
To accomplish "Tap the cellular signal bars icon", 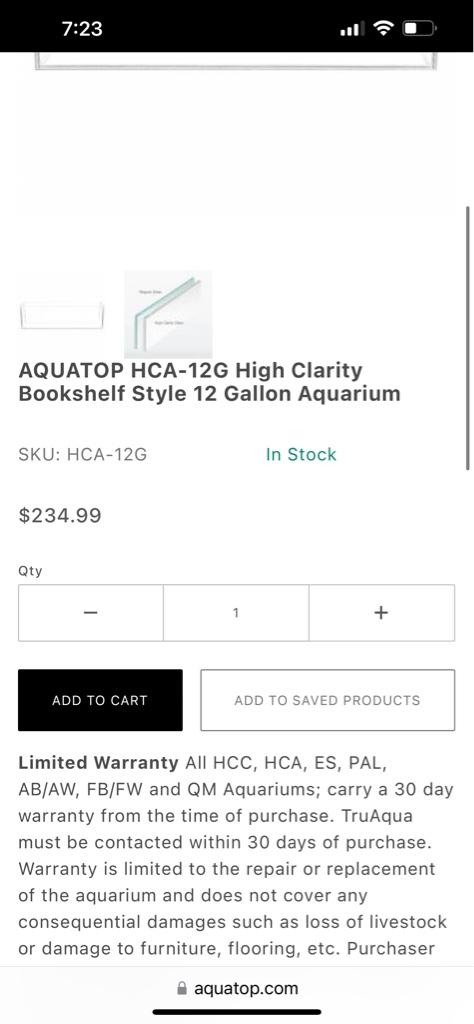I will [x=352, y=29].
